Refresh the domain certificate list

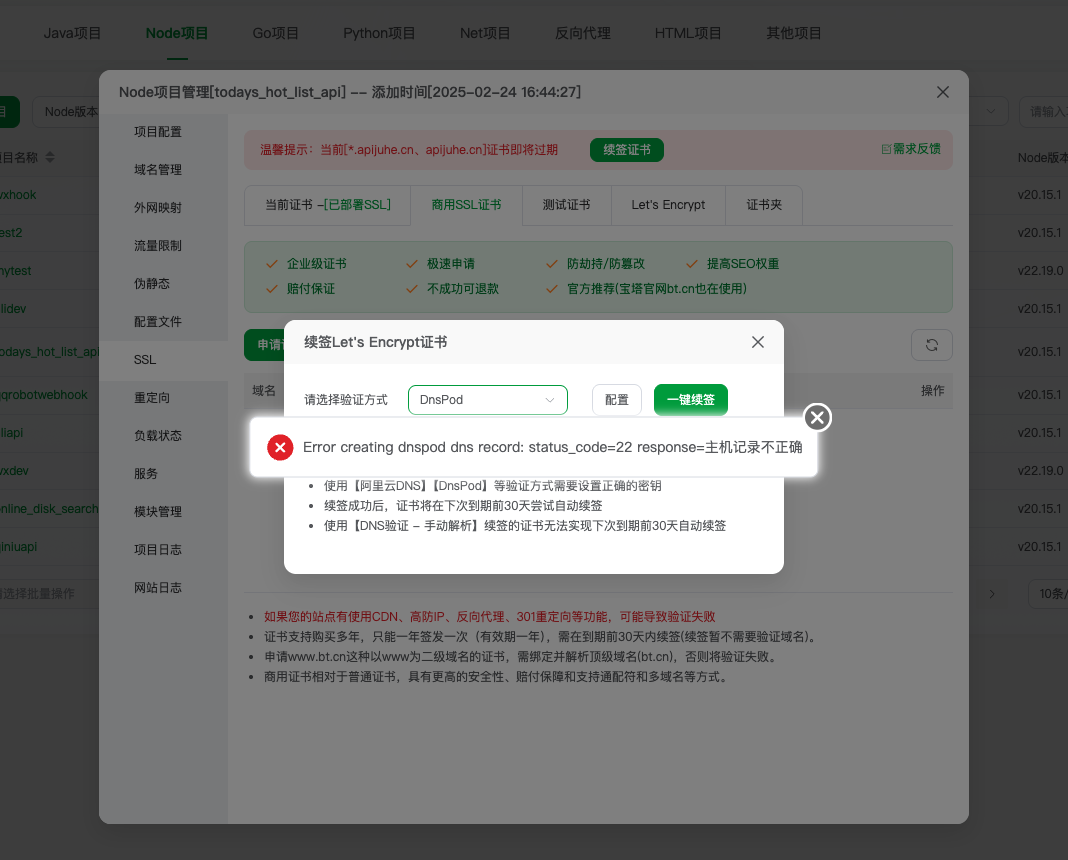click(931, 344)
